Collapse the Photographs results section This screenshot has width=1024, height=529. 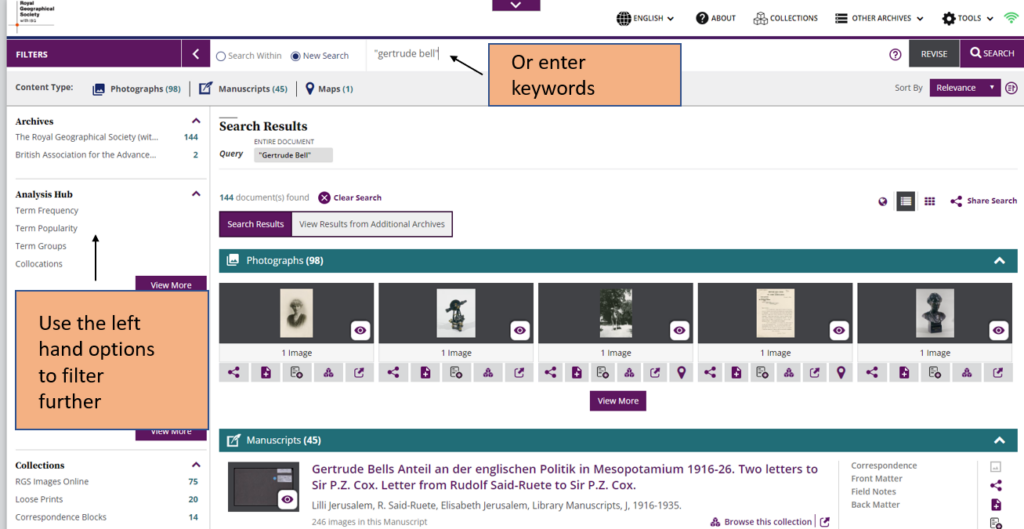[x=997, y=261]
